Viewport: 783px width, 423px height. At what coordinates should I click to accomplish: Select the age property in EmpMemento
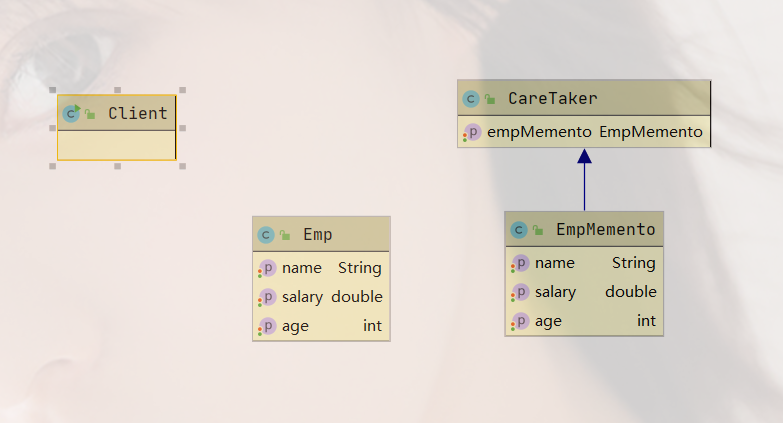[x=548, y=322]
